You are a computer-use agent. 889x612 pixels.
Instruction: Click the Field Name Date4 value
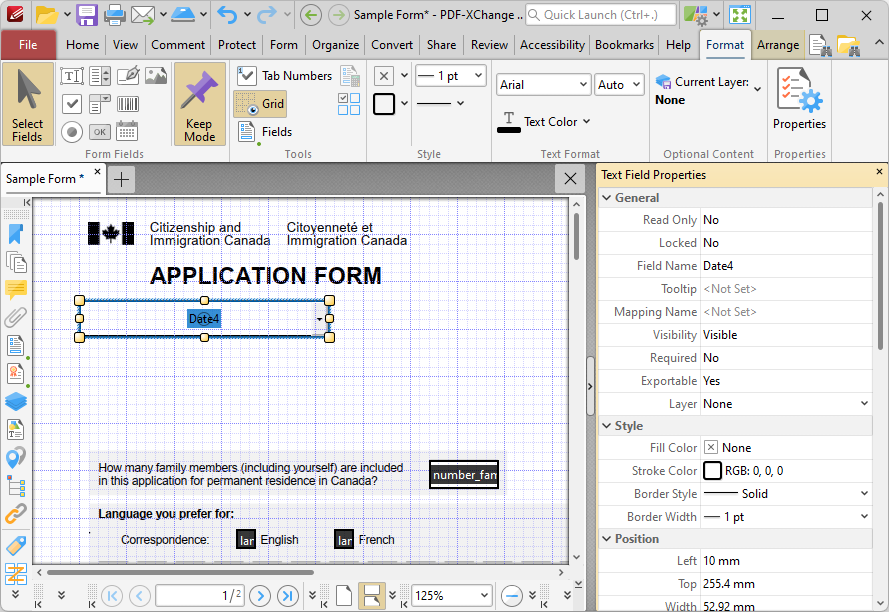click(786, 266)
